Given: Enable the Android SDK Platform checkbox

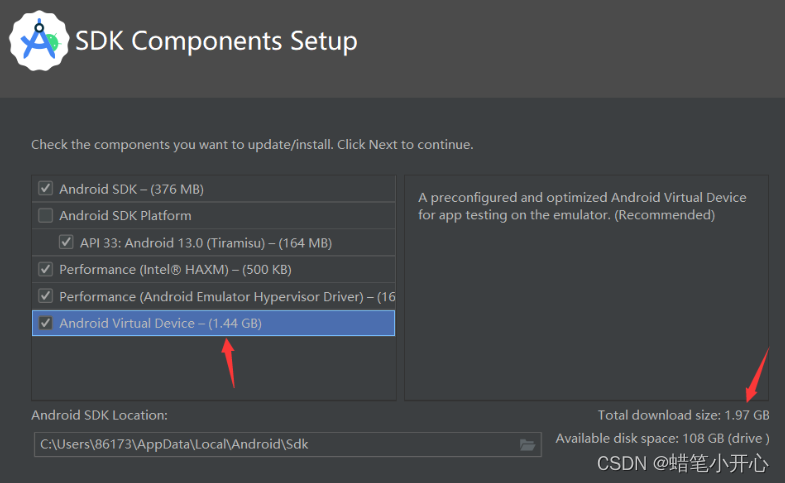Looking at the screenshot, I should click(46, 216).
